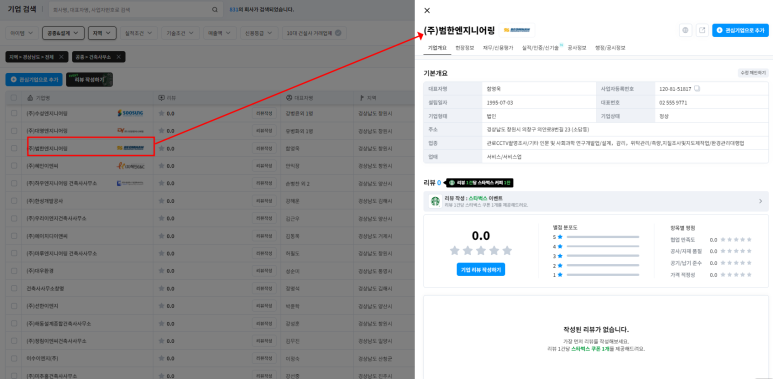Click the Starbucks event logo icon
773x379 pixels.
coord(435,201)
